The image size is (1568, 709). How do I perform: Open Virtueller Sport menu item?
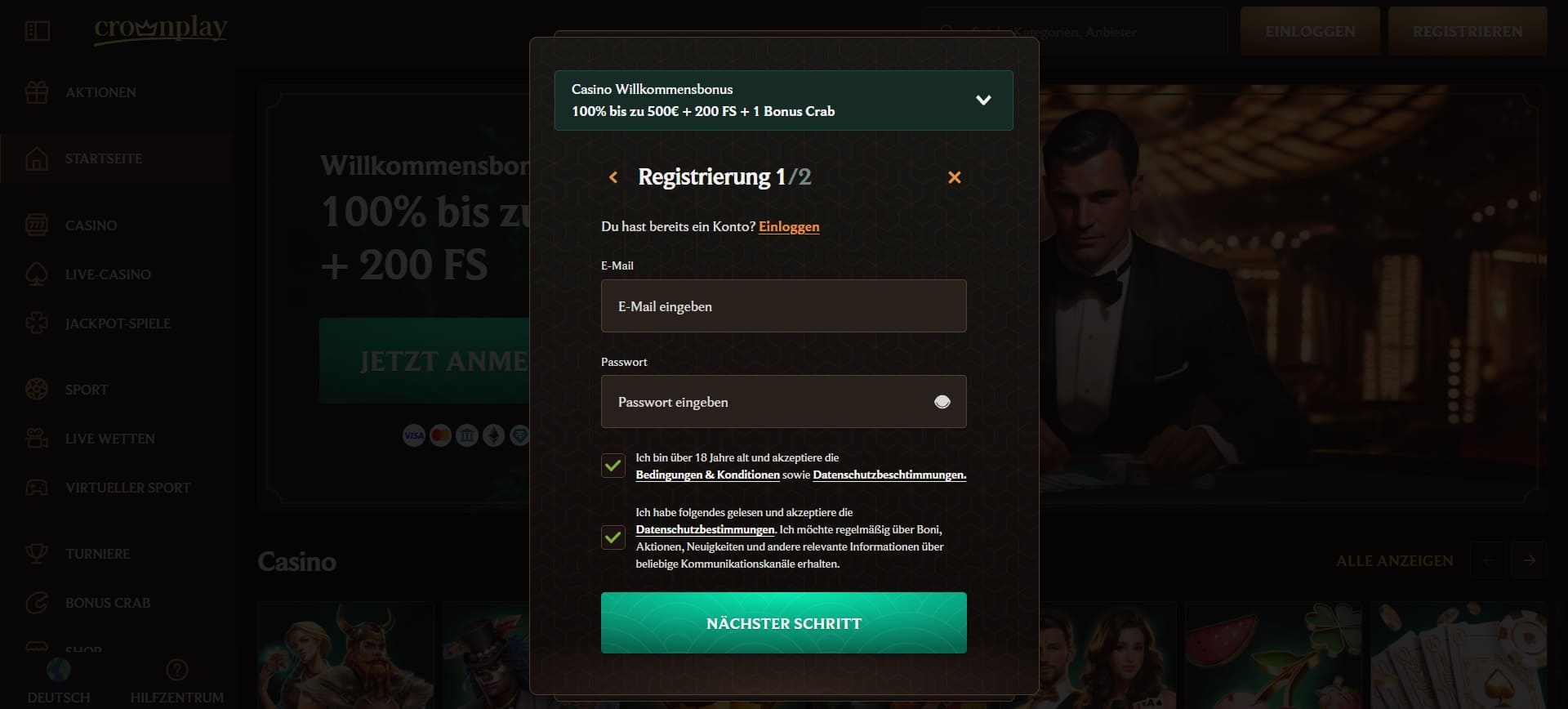tap(127, 488)
